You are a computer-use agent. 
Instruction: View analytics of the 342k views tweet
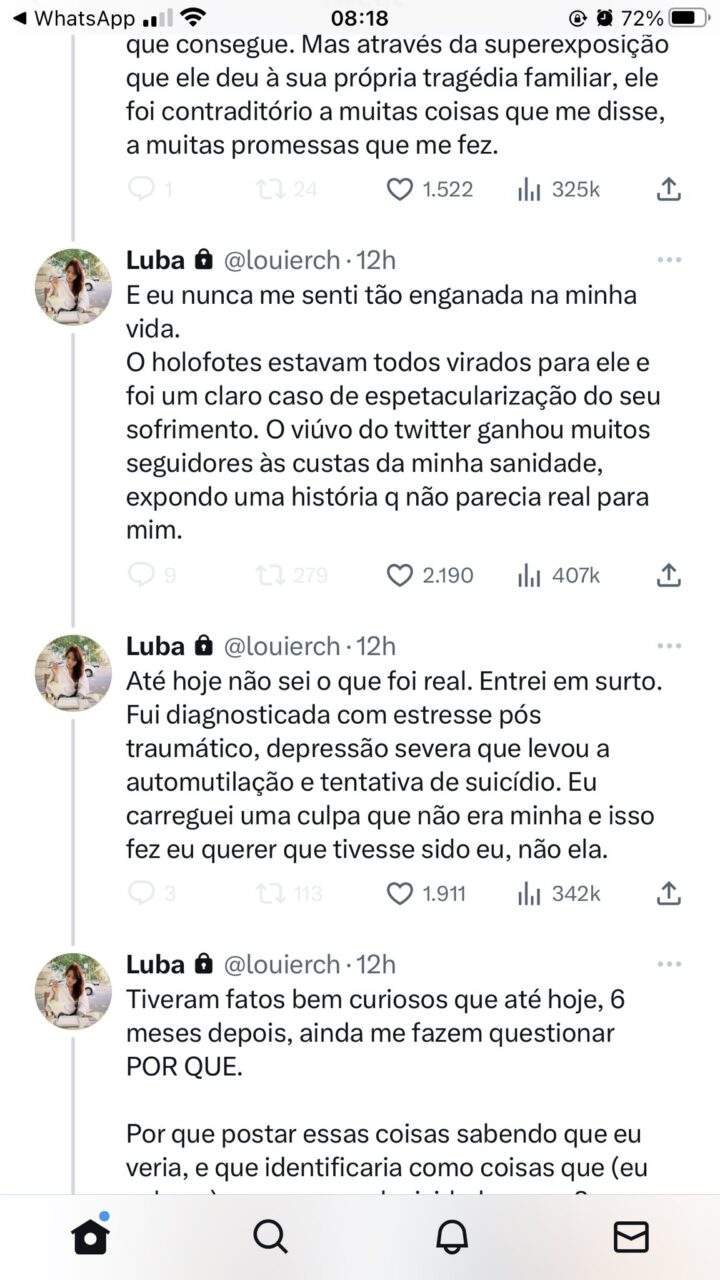(530, 893)
